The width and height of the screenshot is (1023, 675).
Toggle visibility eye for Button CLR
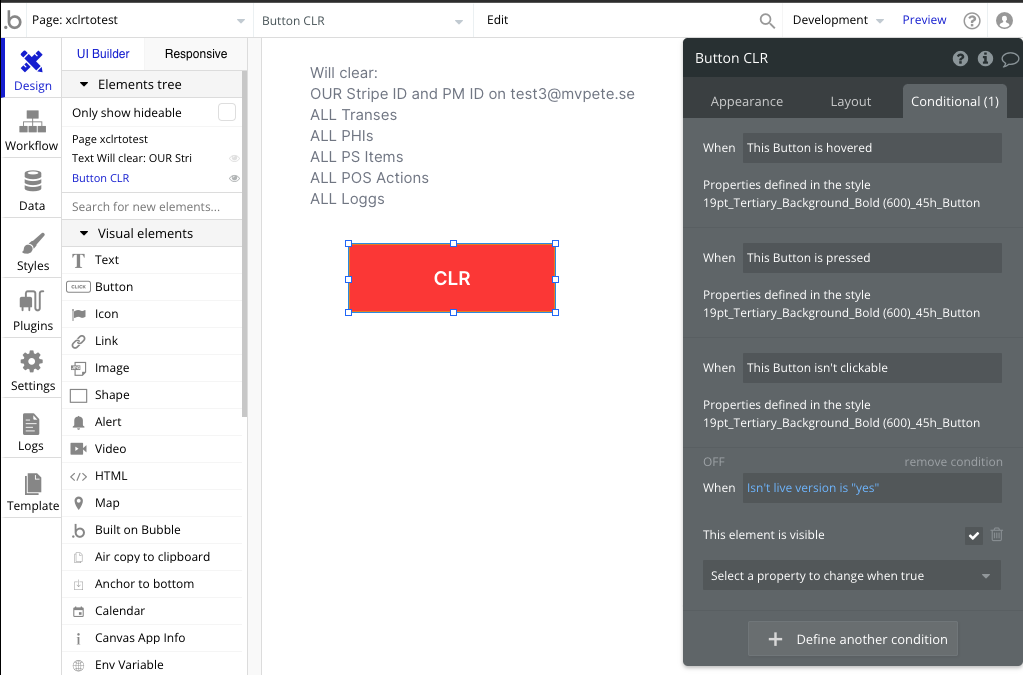[234, 178]
